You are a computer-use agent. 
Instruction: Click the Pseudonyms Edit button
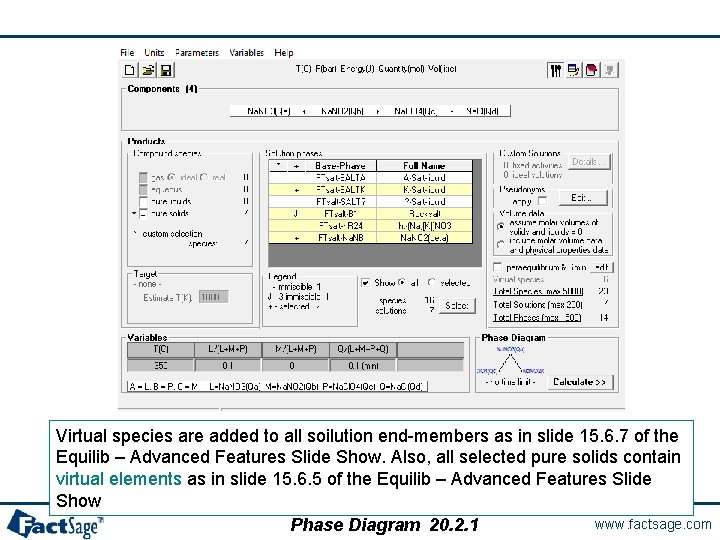[583, 198]
